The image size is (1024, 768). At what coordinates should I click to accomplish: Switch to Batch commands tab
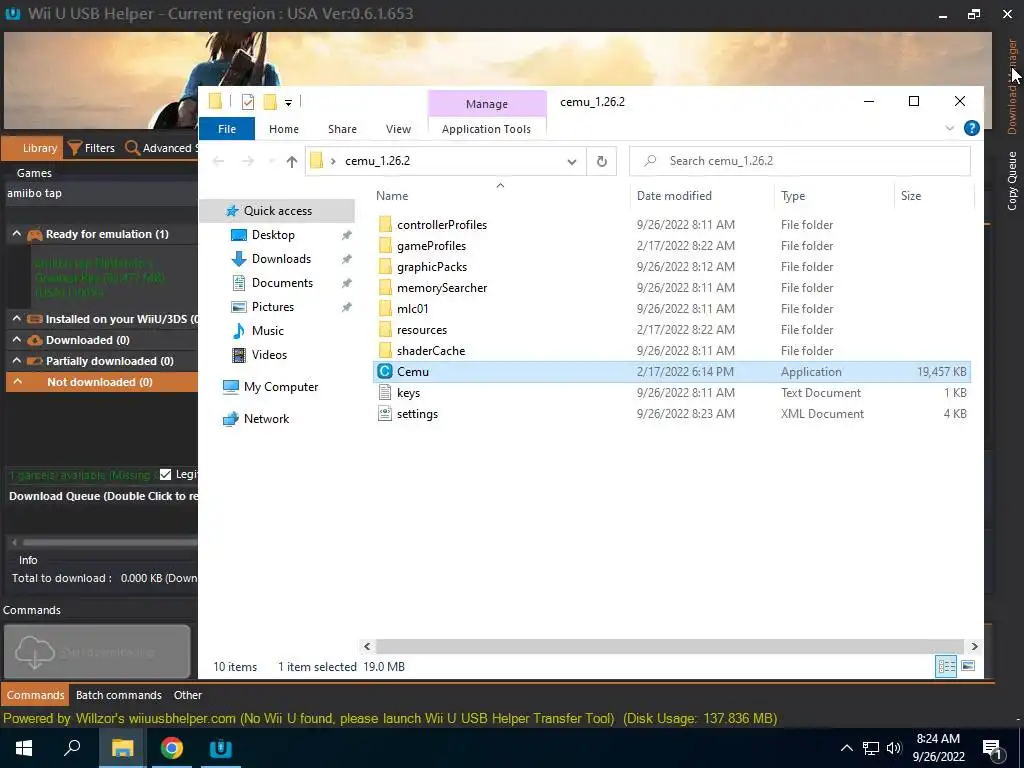pos(118,695)
